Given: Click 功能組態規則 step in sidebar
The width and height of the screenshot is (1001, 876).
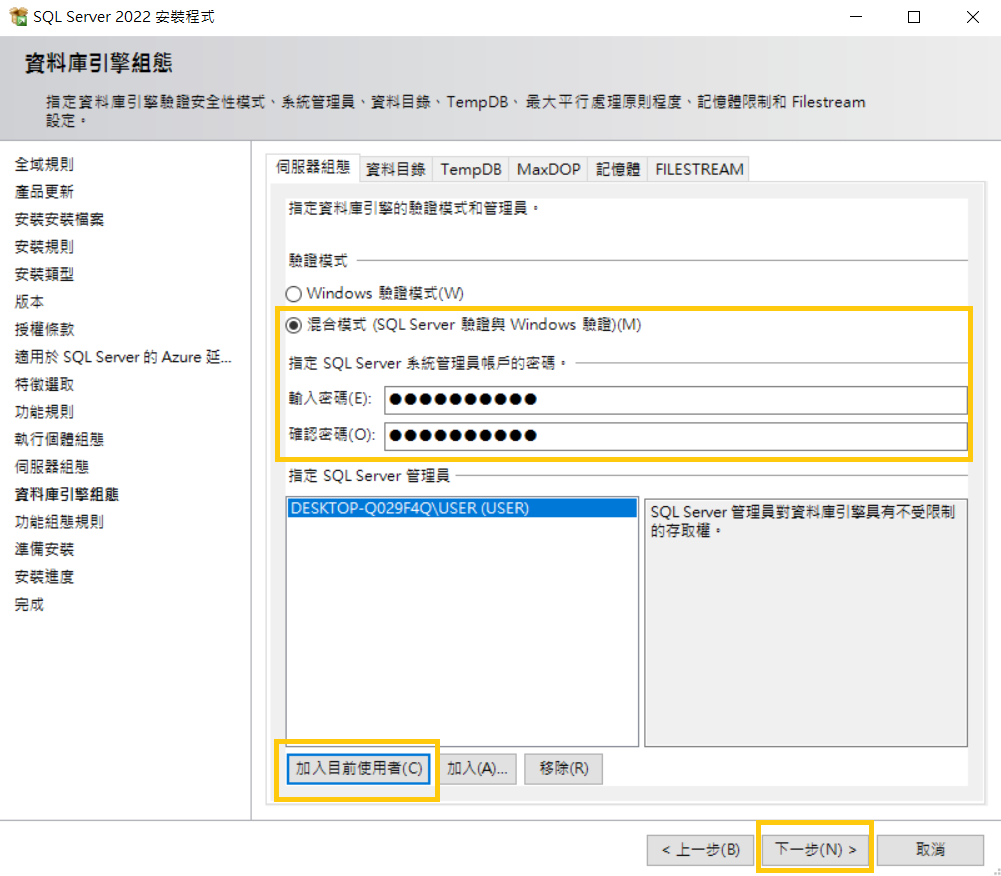Looking at the screenshot, I should tap(59, 522).
